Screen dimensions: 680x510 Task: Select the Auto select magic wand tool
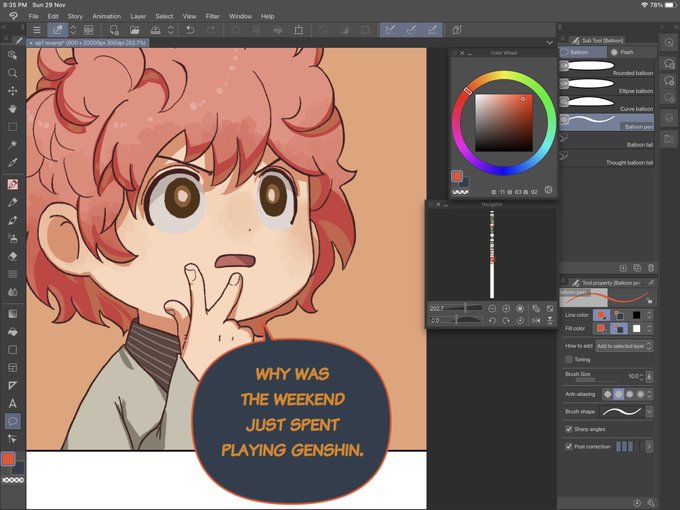(x=13, y=144)
